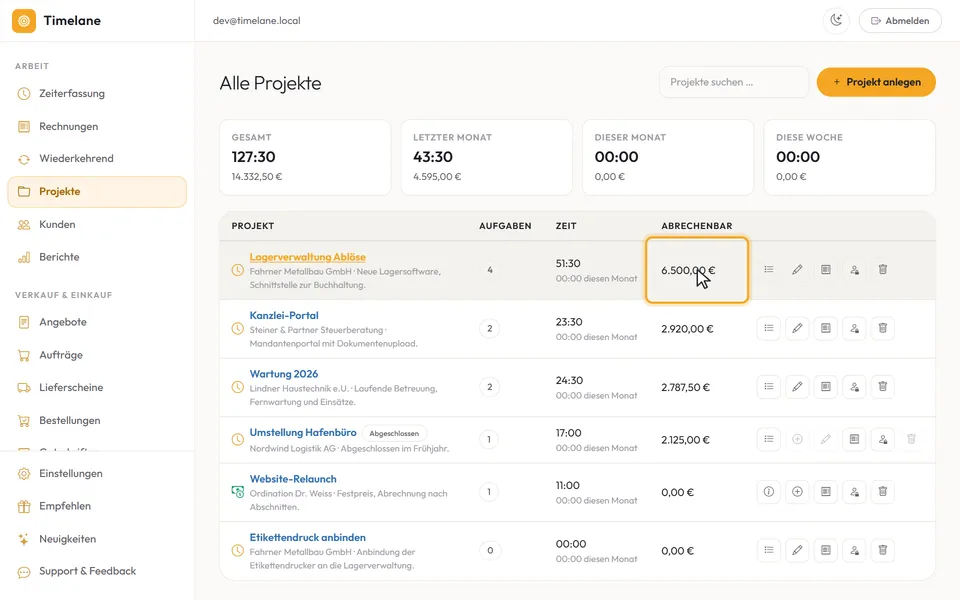Go to Lieferscheine in the sidebar
Viewport: 960px width, 600px height.
[x=97, y=388]
